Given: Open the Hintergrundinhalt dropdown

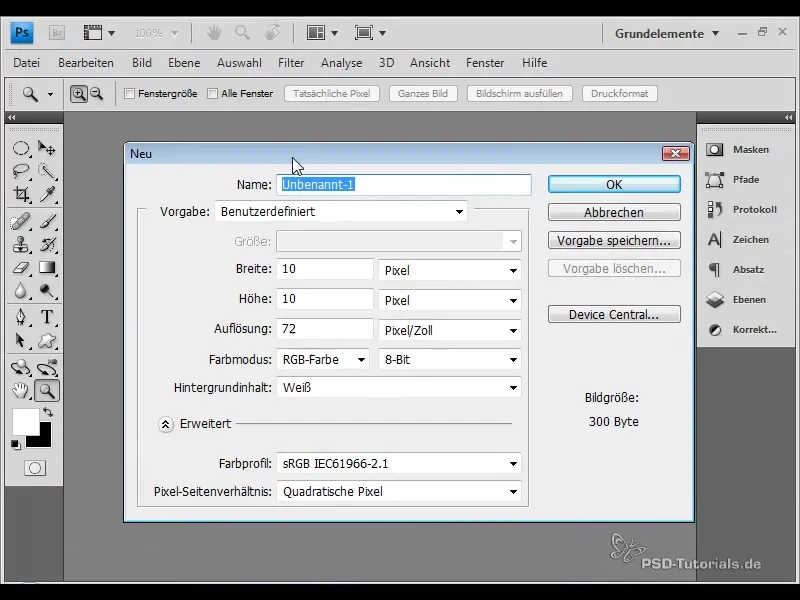Looking at the screenshot, I should 399,388.
